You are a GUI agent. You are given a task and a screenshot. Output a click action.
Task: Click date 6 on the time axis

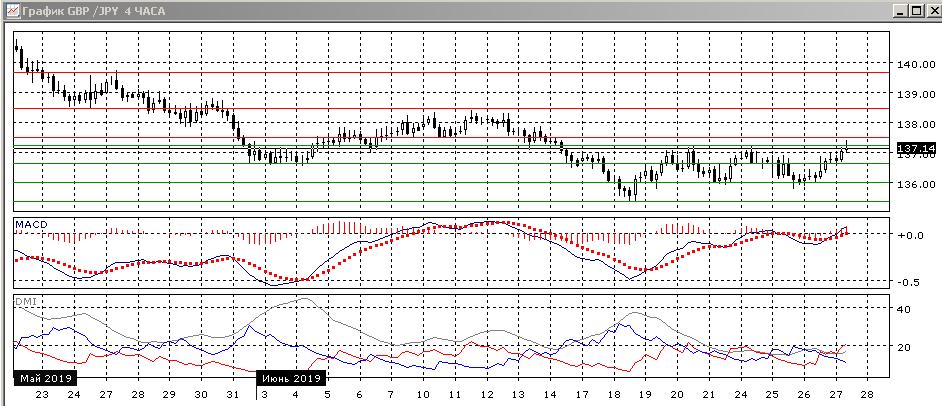click(359, 395)
